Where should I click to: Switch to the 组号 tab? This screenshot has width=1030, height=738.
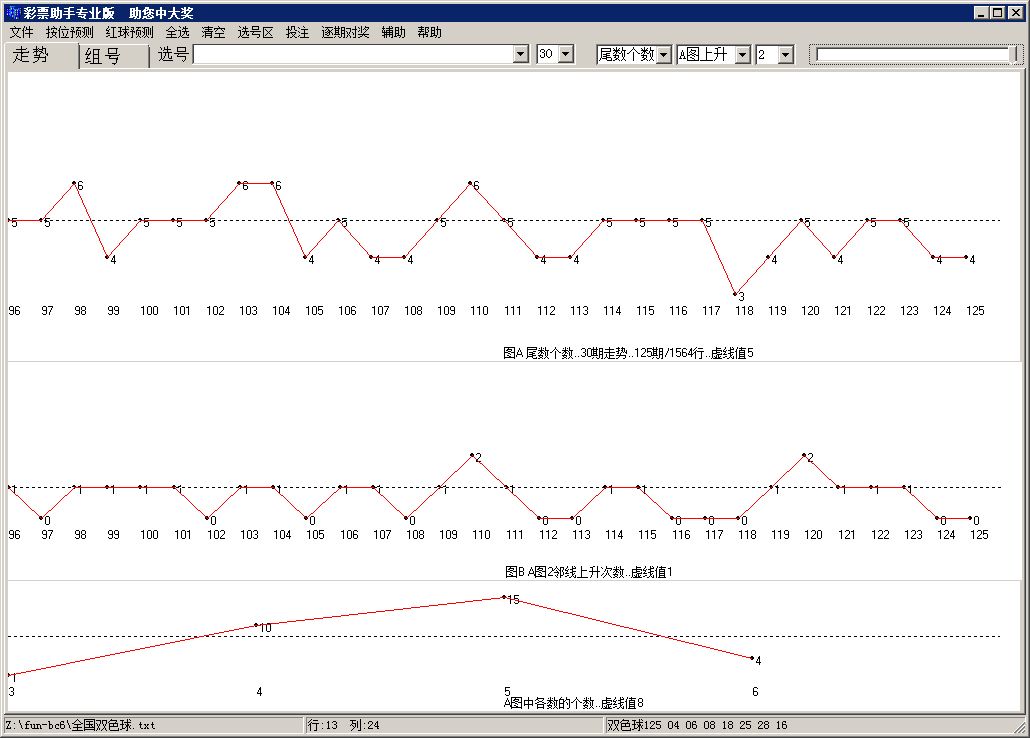[x=113, y=57]
